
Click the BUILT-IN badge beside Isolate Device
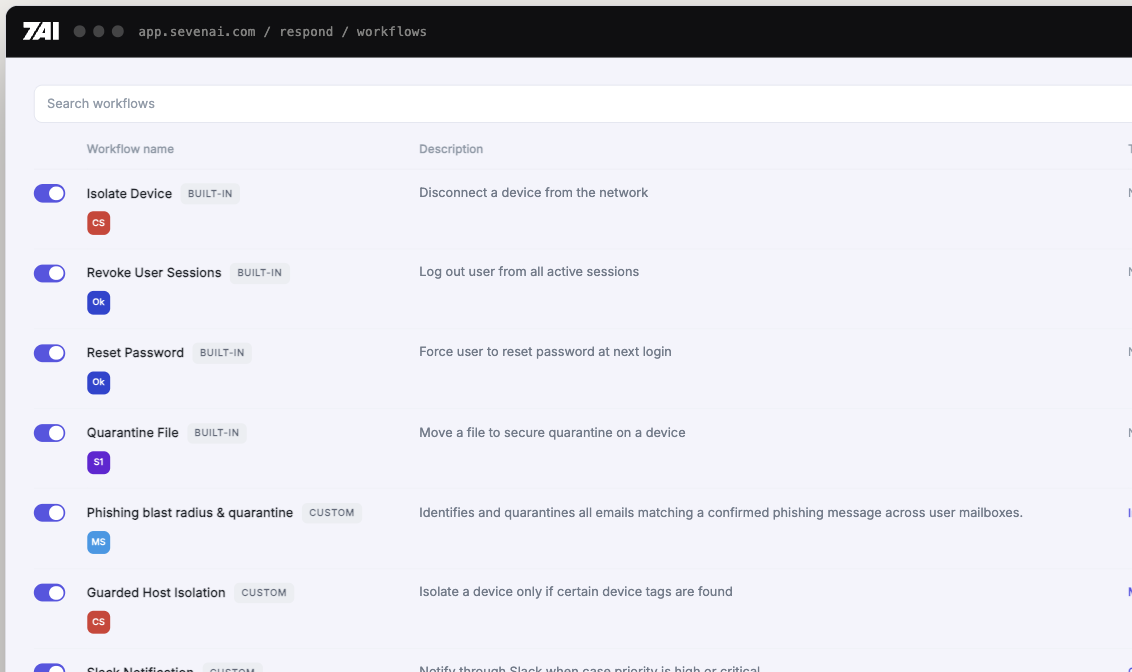coord(210,193)
